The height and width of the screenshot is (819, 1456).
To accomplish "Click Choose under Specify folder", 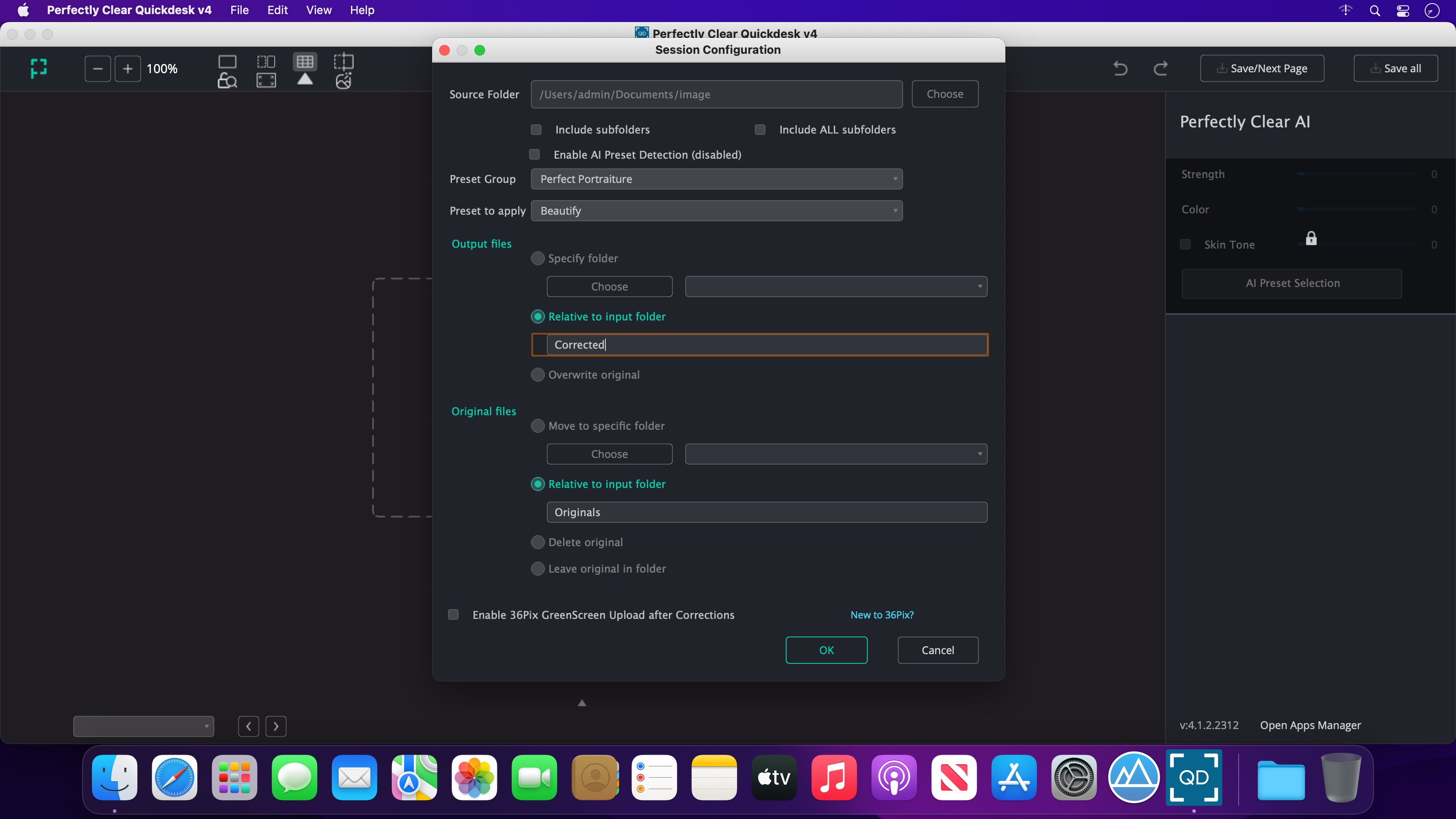I will pyautogui.click(x=609, y=287).
